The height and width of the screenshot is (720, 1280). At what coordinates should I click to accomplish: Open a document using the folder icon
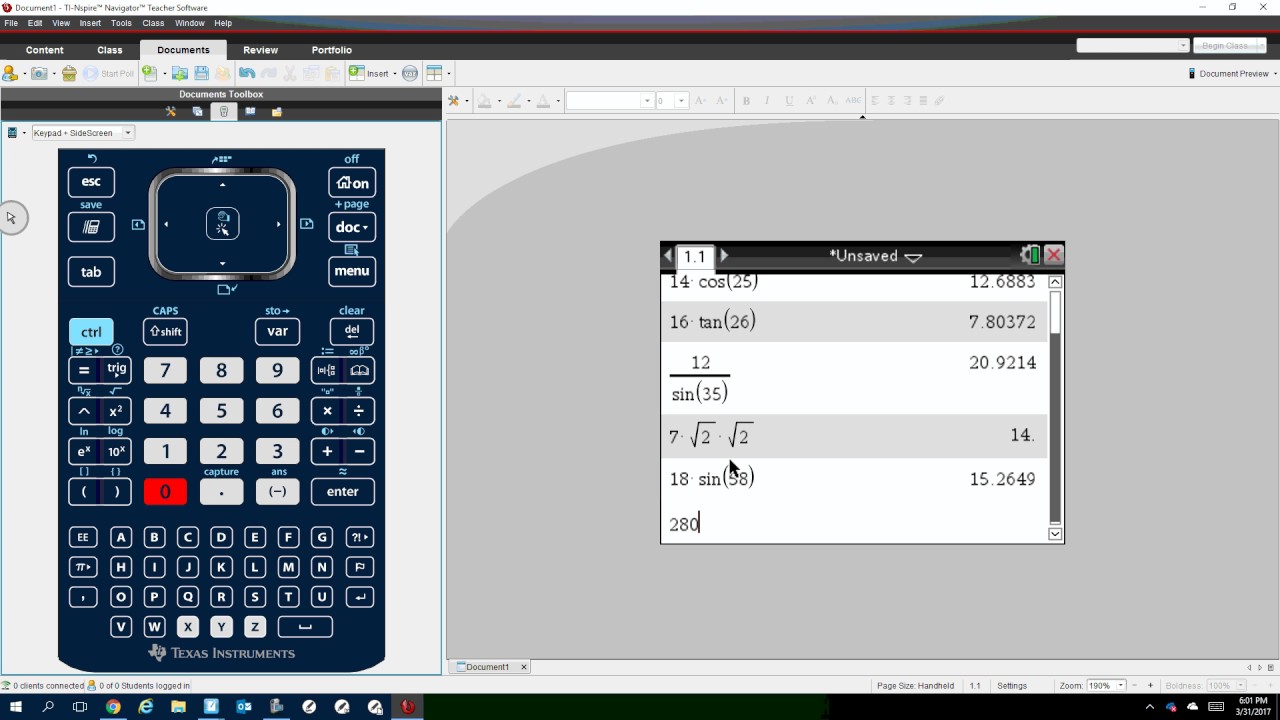(180, 73)
